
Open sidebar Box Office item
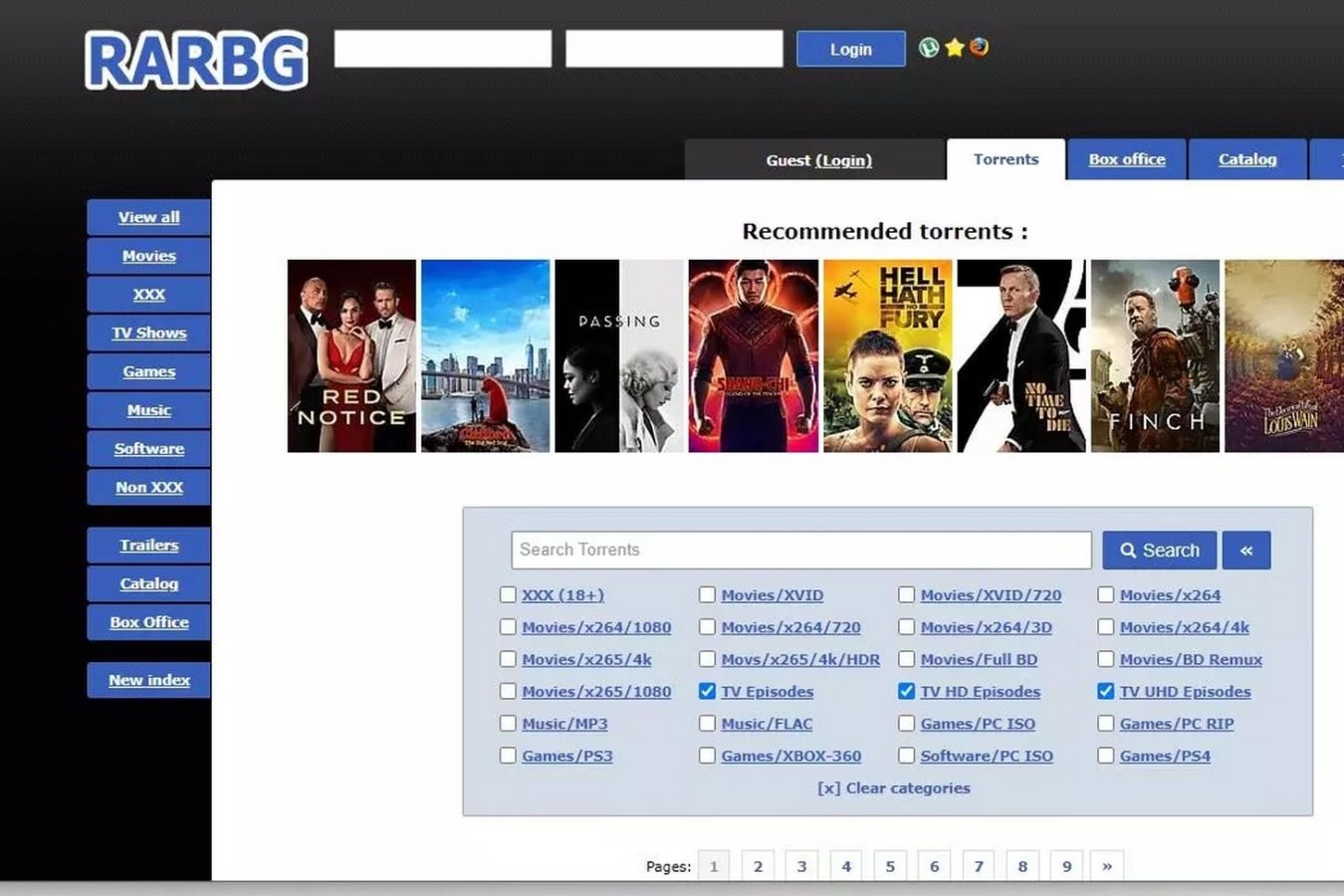pos(149,622)
